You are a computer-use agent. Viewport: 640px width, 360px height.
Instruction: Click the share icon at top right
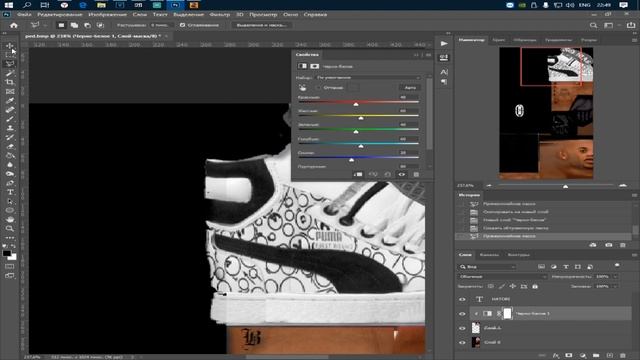[631, 25]
